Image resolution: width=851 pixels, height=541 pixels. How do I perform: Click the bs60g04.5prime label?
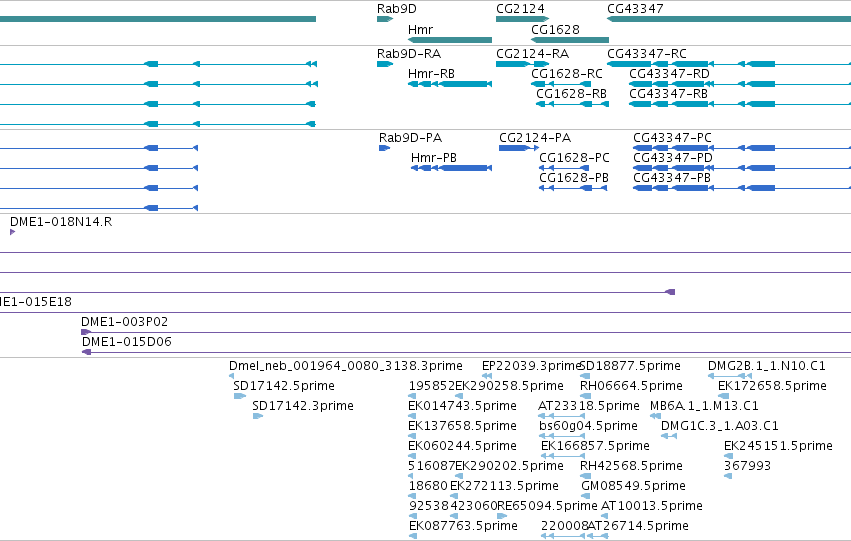coord(588,426)
